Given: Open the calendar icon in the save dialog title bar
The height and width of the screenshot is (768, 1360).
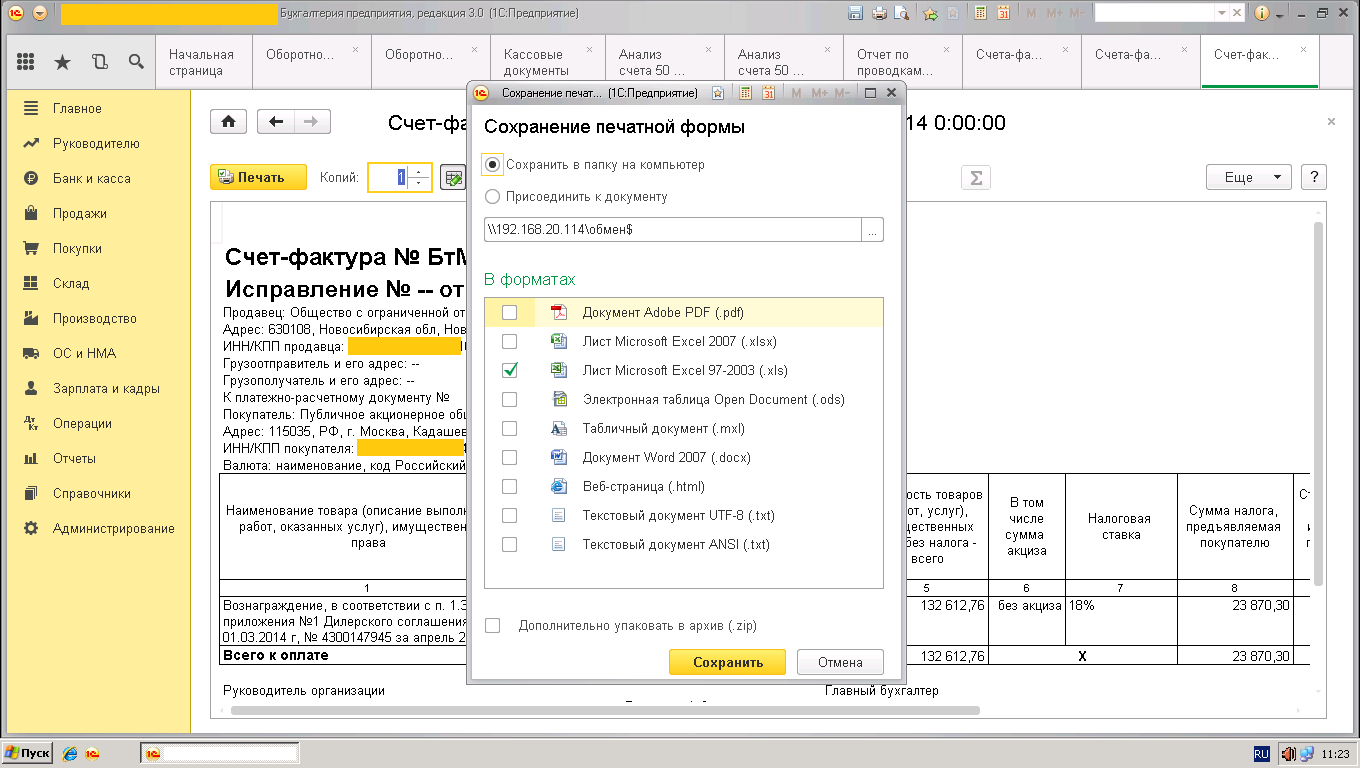Looking at the screenshot, I should point(768,93).
